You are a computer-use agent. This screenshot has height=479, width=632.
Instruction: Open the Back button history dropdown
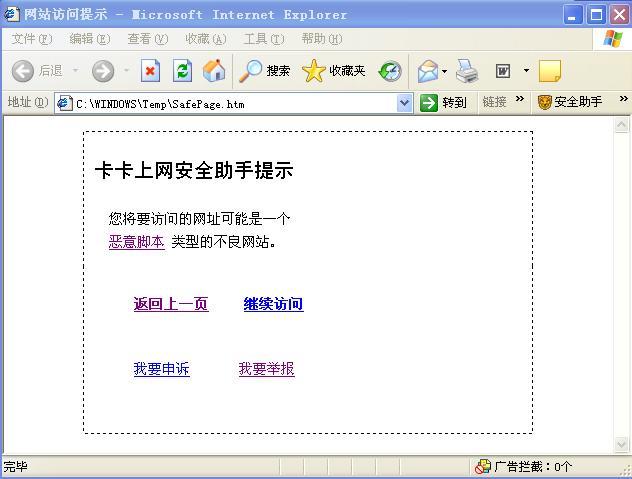75,71
